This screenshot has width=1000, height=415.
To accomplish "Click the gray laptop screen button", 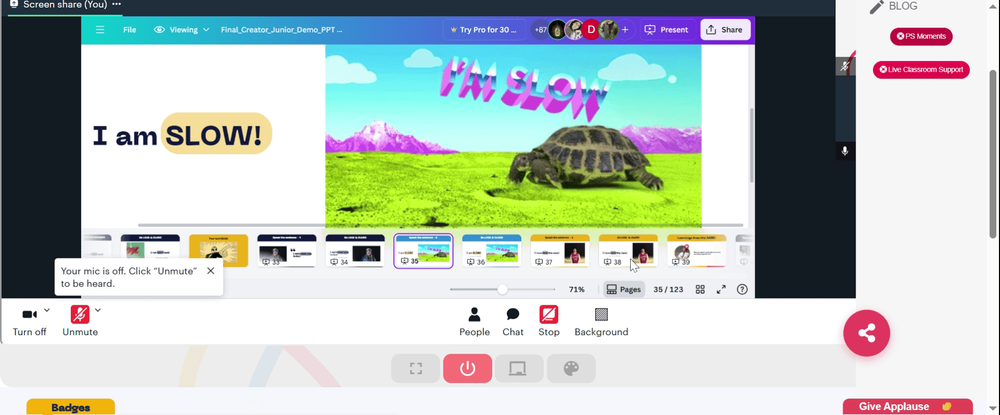I will (519, 368).
